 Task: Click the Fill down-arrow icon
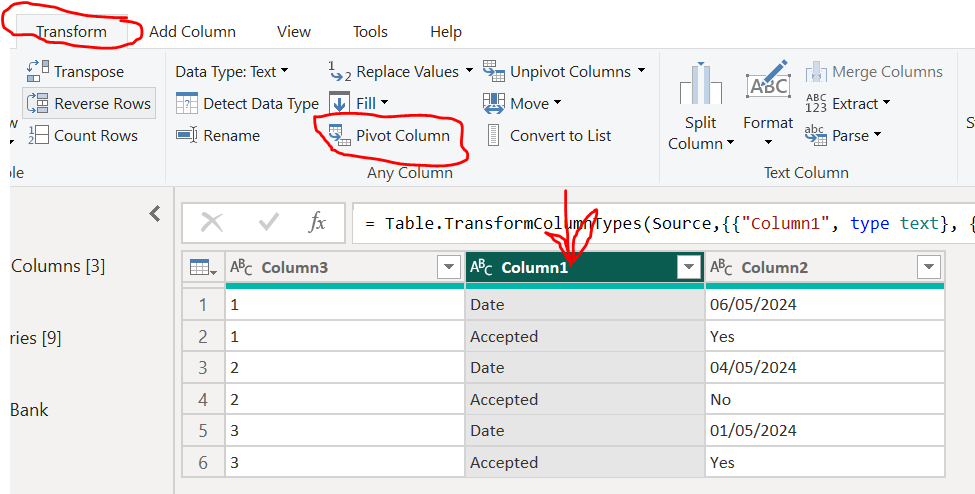[340, 103]
